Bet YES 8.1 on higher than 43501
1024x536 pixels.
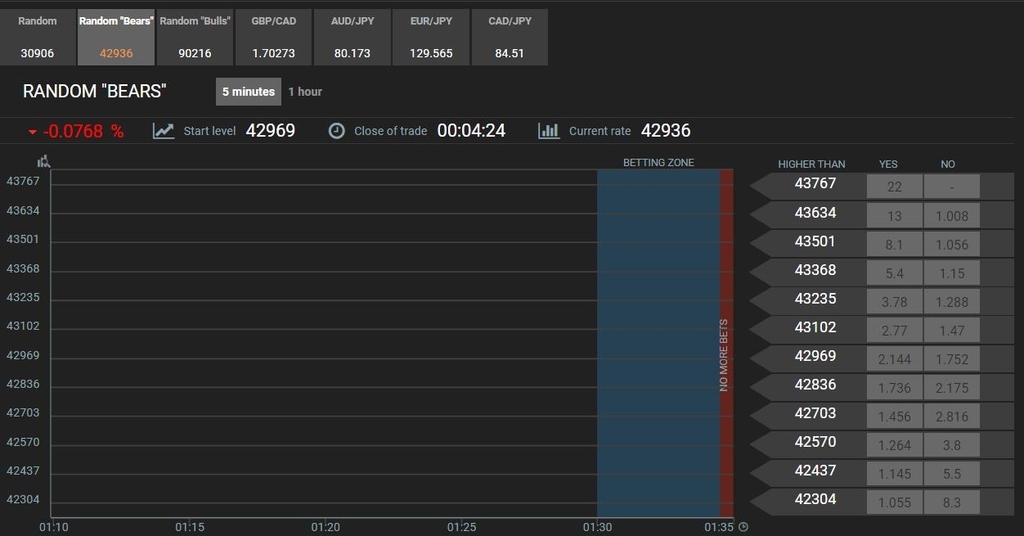[894, 244]
